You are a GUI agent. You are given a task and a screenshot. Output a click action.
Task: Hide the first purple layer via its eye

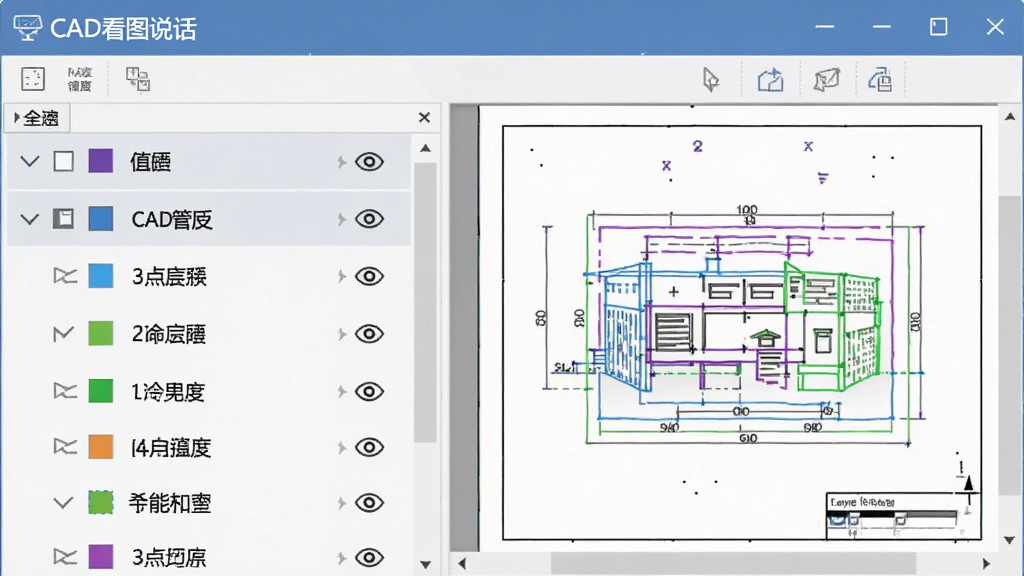coord(369,162)
